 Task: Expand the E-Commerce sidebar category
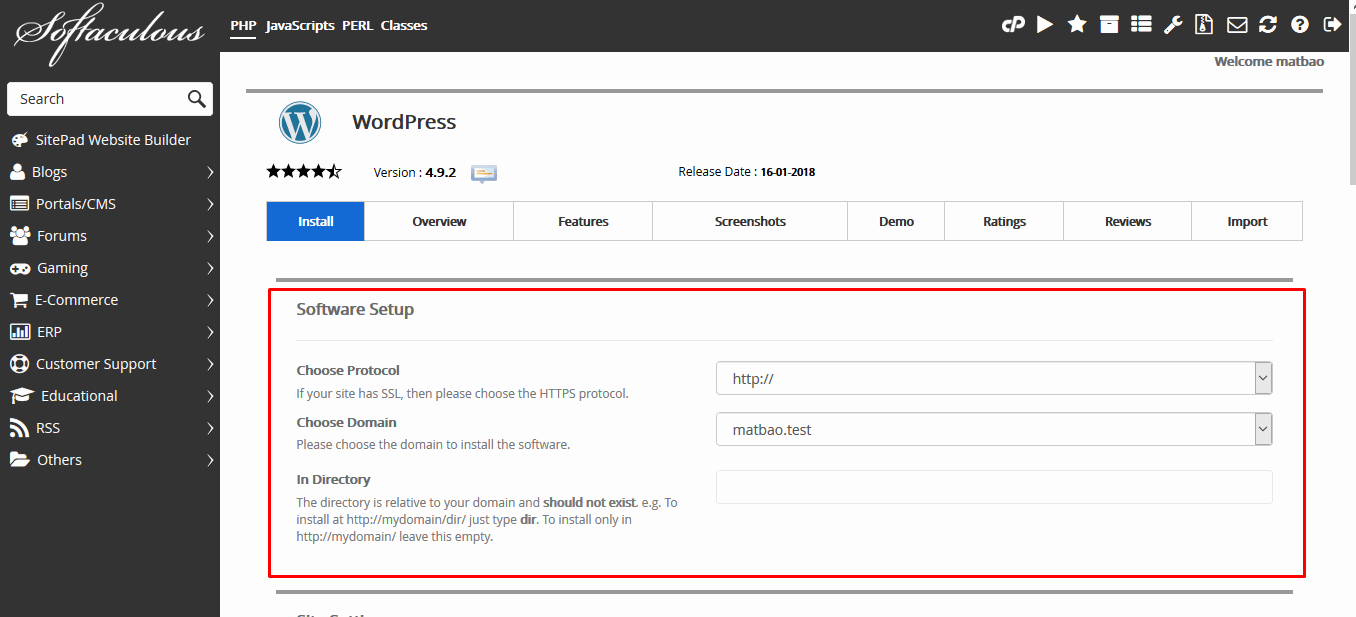pos(110,300)
